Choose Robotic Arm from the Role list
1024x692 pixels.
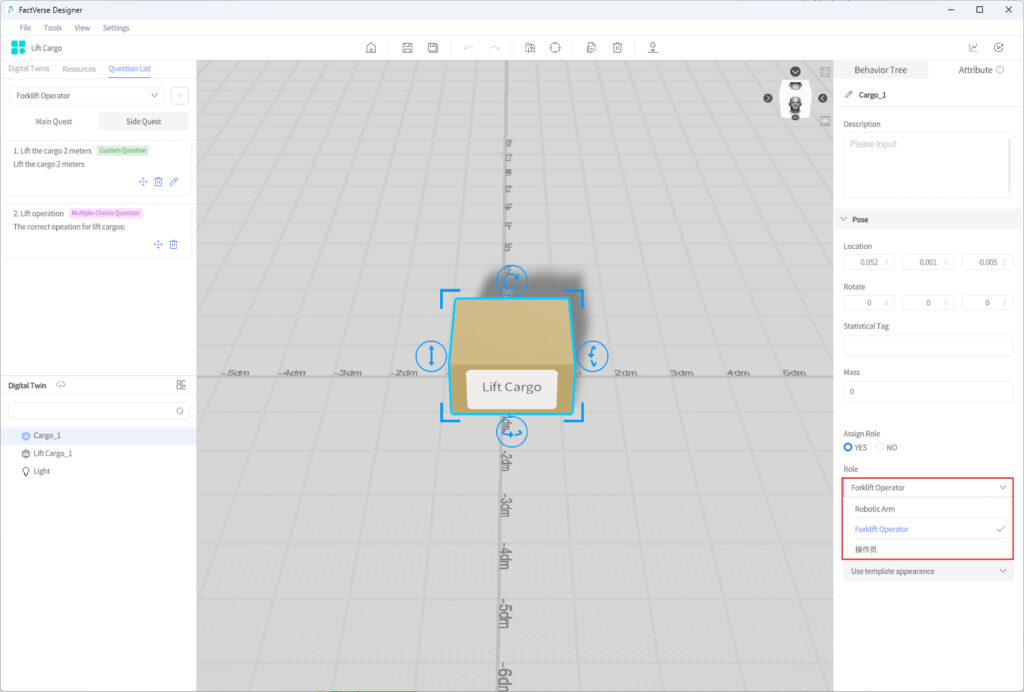tap(928, 509)
